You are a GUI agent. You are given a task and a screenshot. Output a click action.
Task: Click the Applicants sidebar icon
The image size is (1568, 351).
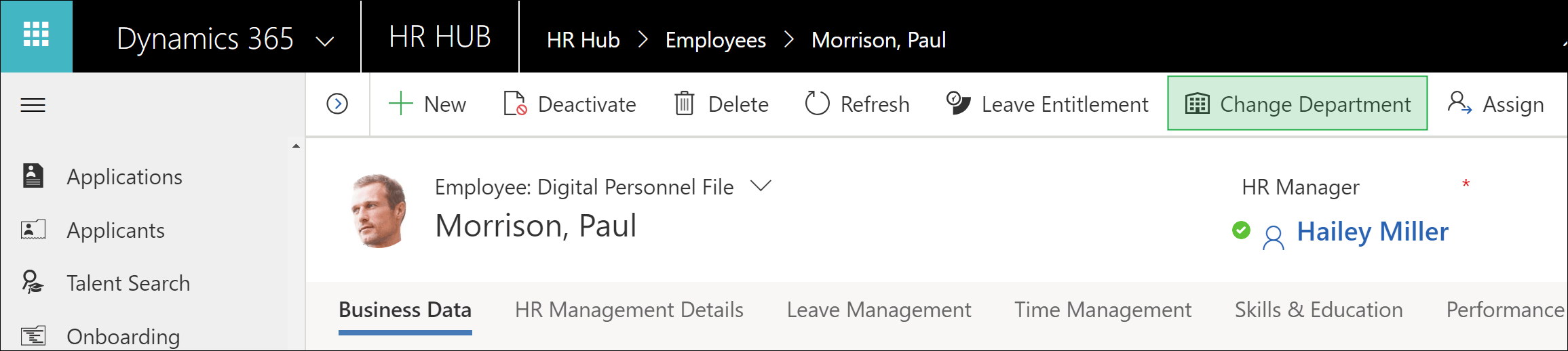coord(33,230)
